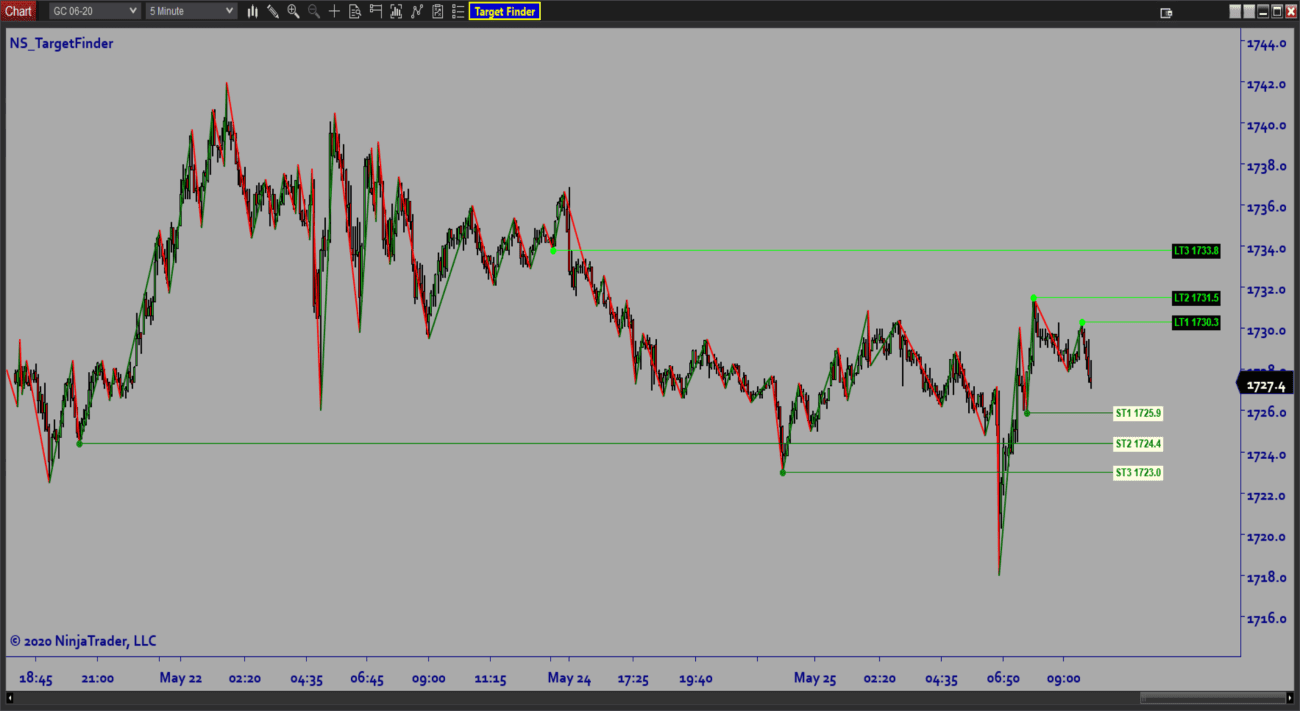Click the window linking icon in title bar

1166,12
